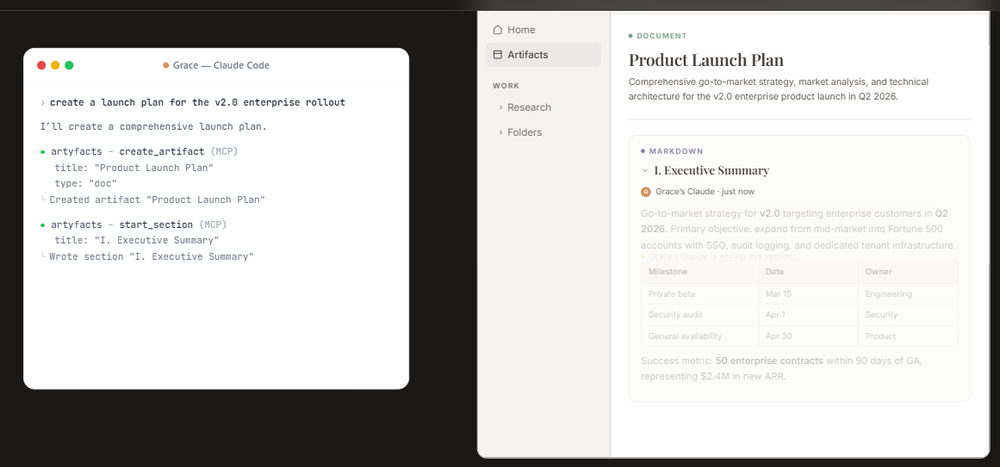The image size is (1000, 467).
Task: Expand the Folders chevron in the sidebar
Action: (x=501, y=132)
